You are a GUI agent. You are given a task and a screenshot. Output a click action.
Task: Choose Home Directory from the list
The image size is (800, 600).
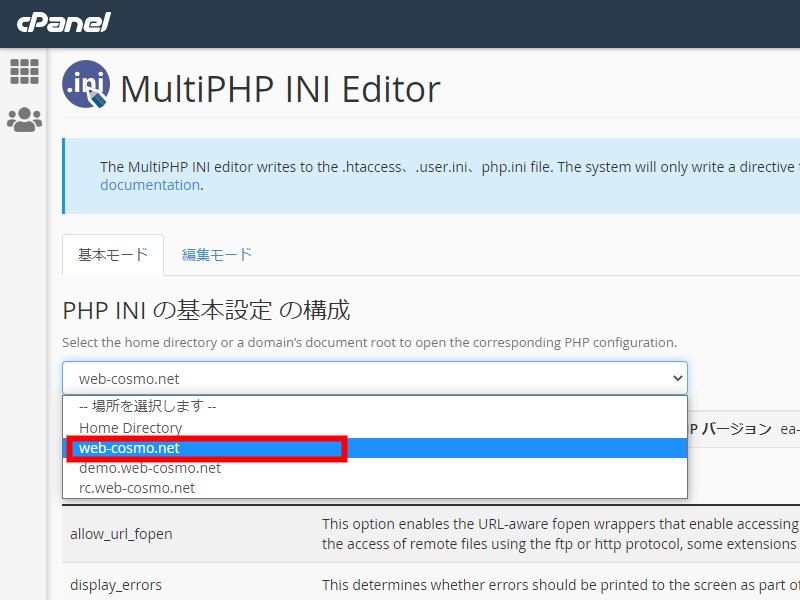[x=130, y=428]
